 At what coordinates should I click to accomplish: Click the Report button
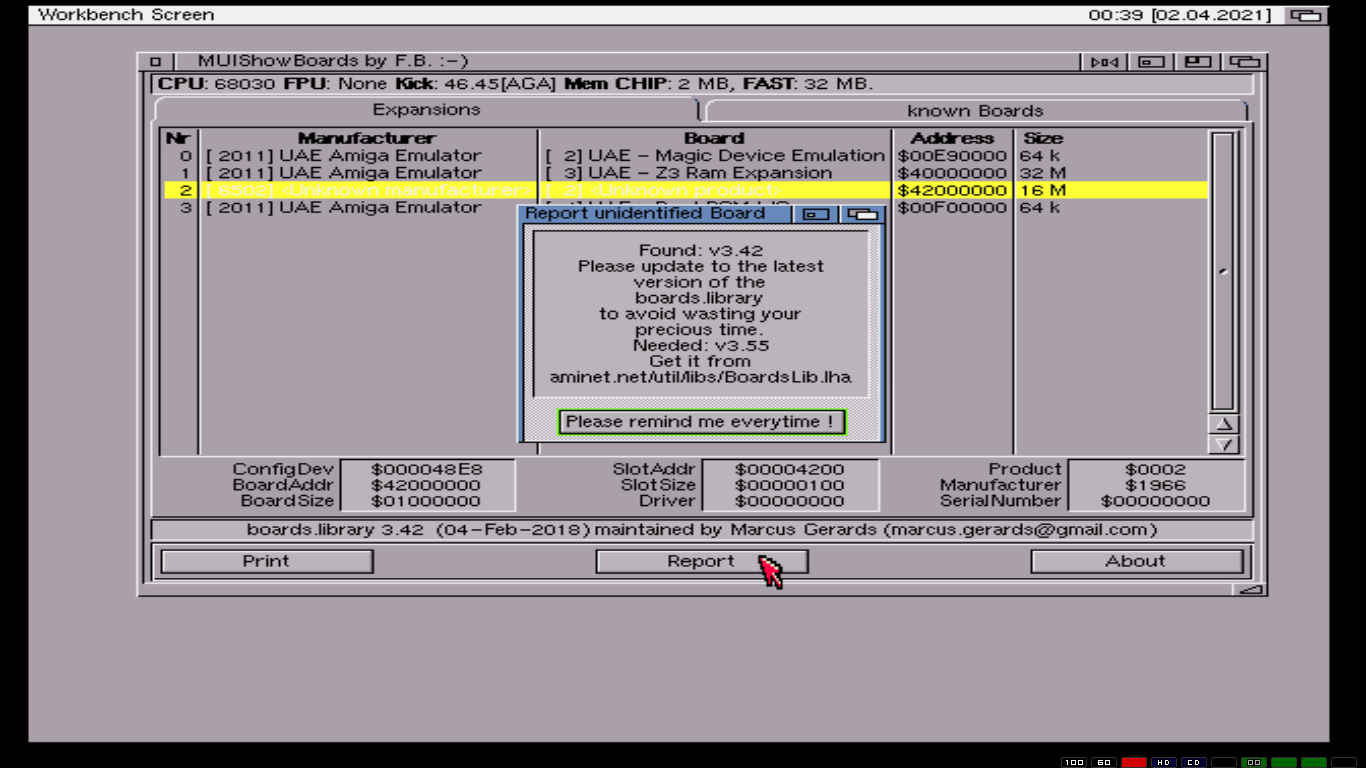tap(701, 562)
